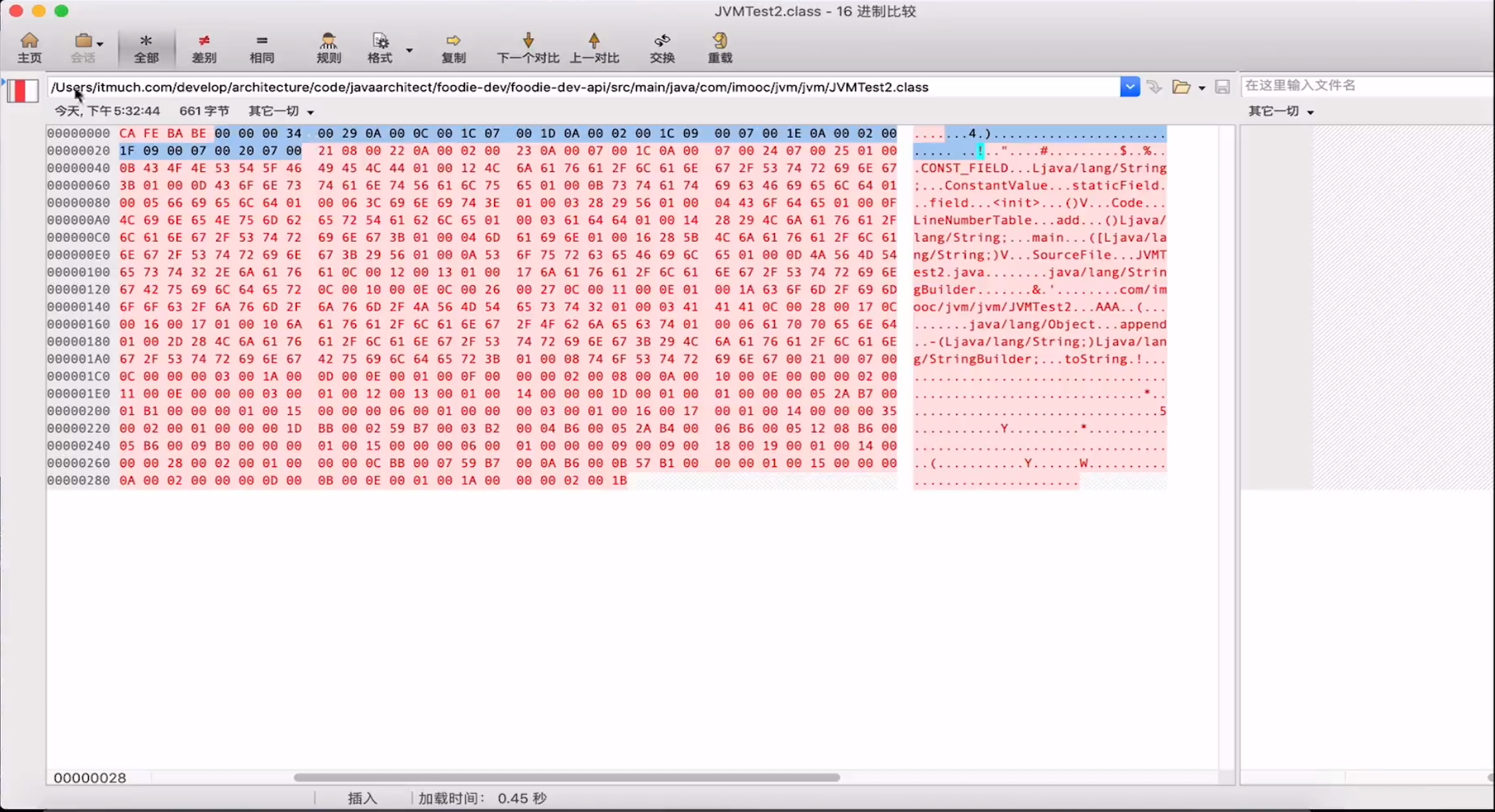The height and width of the screenshot is (812, 1495).
Task: Click the red left-pane color indicator
Action: tap(22, 91)
